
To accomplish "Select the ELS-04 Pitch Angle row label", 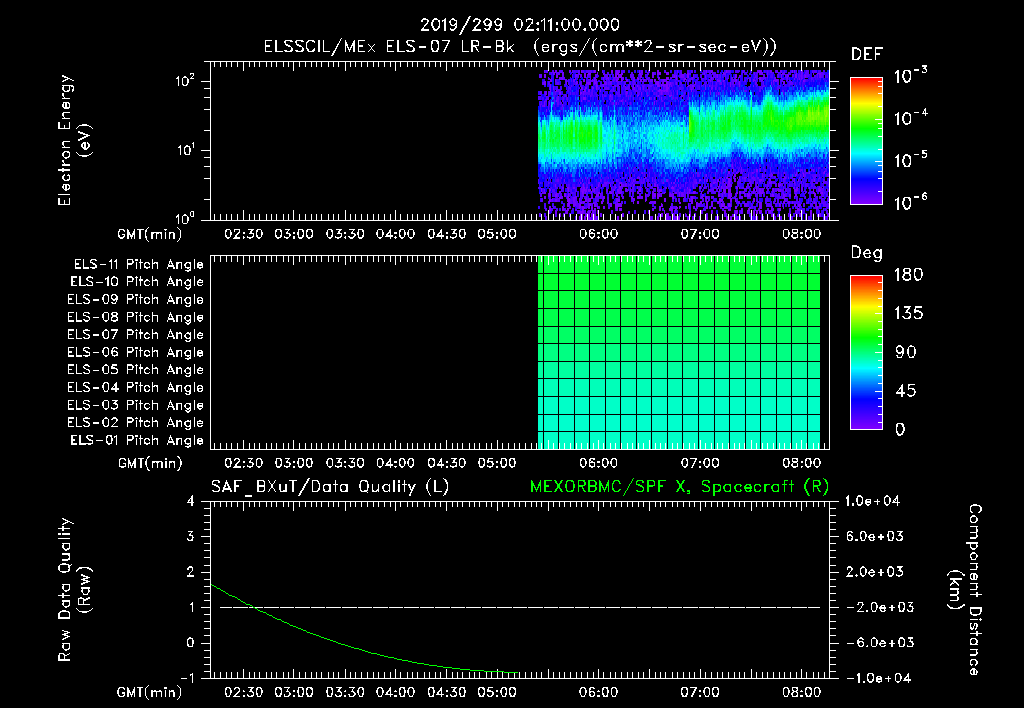I will pos(135,388).
